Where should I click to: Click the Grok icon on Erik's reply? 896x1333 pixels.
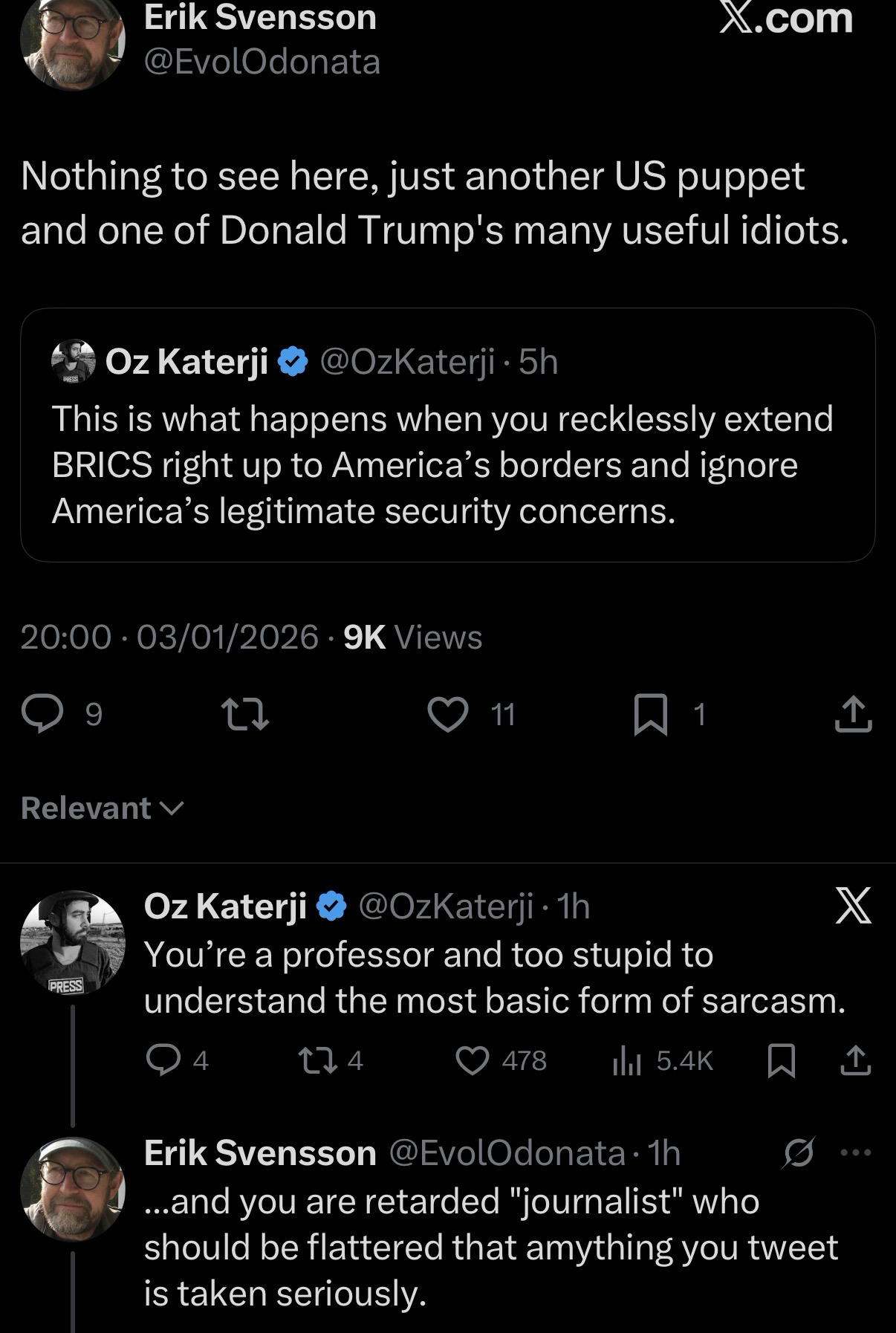pos(799,1152)
